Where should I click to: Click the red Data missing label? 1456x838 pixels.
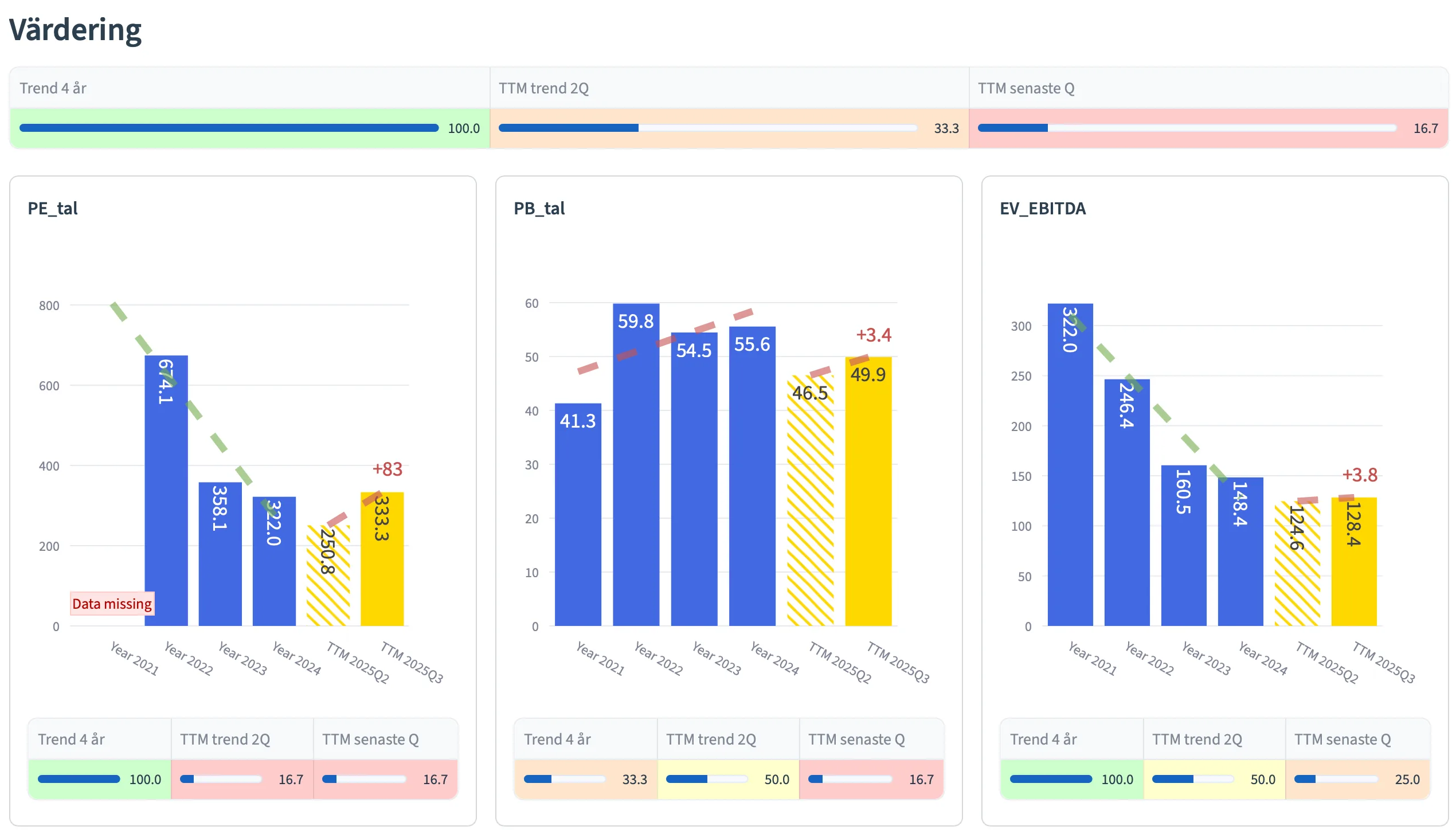point(112,604)
